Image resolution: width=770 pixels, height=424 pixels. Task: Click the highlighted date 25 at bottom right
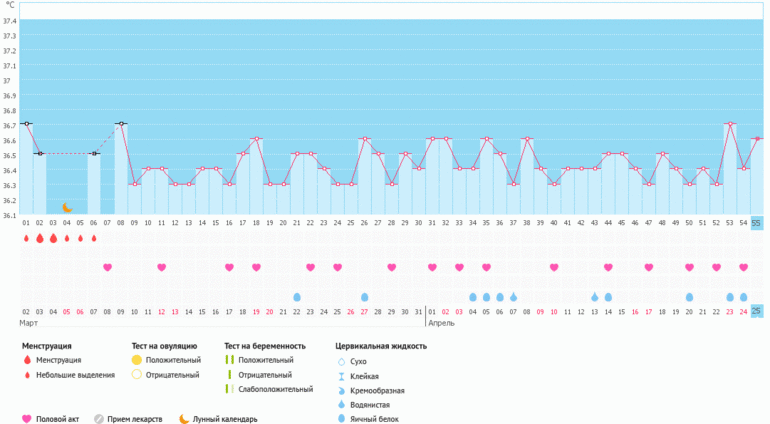756,311
